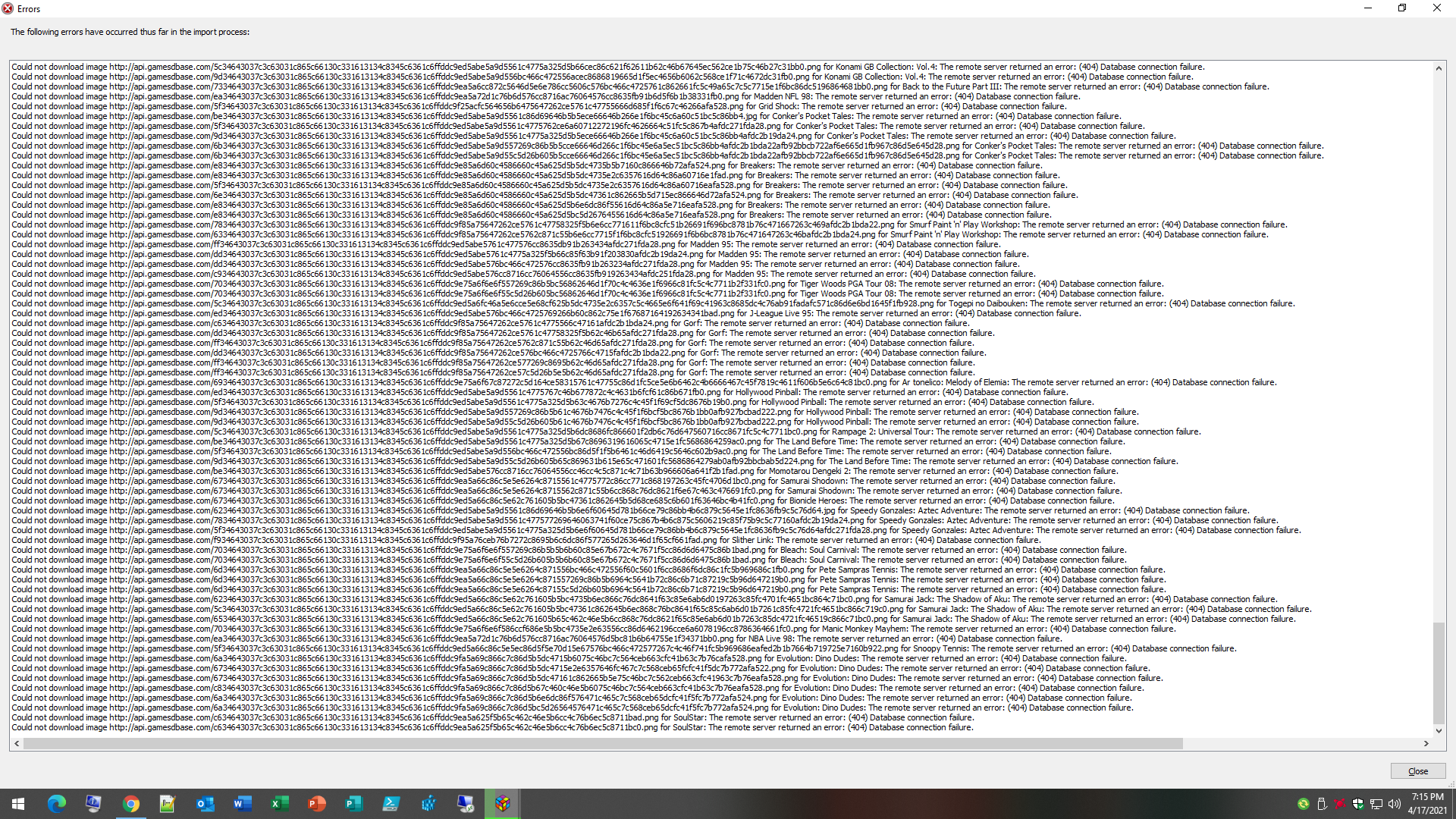Click the green sync tray icon
The height and width of the screenshot is (819, 1456).
click(x=1304, y=804)
